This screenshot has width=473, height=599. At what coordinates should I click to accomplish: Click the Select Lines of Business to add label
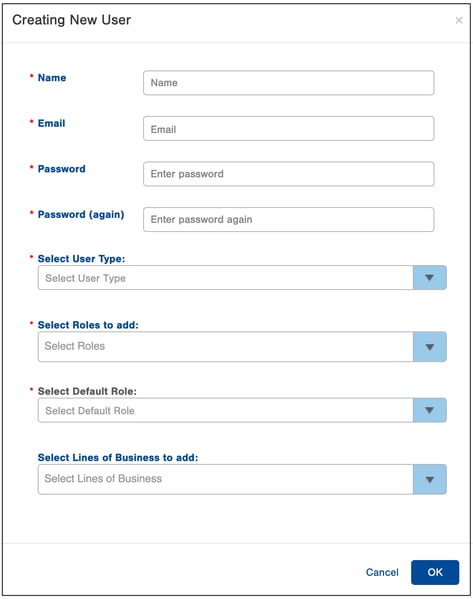[118, 458]
